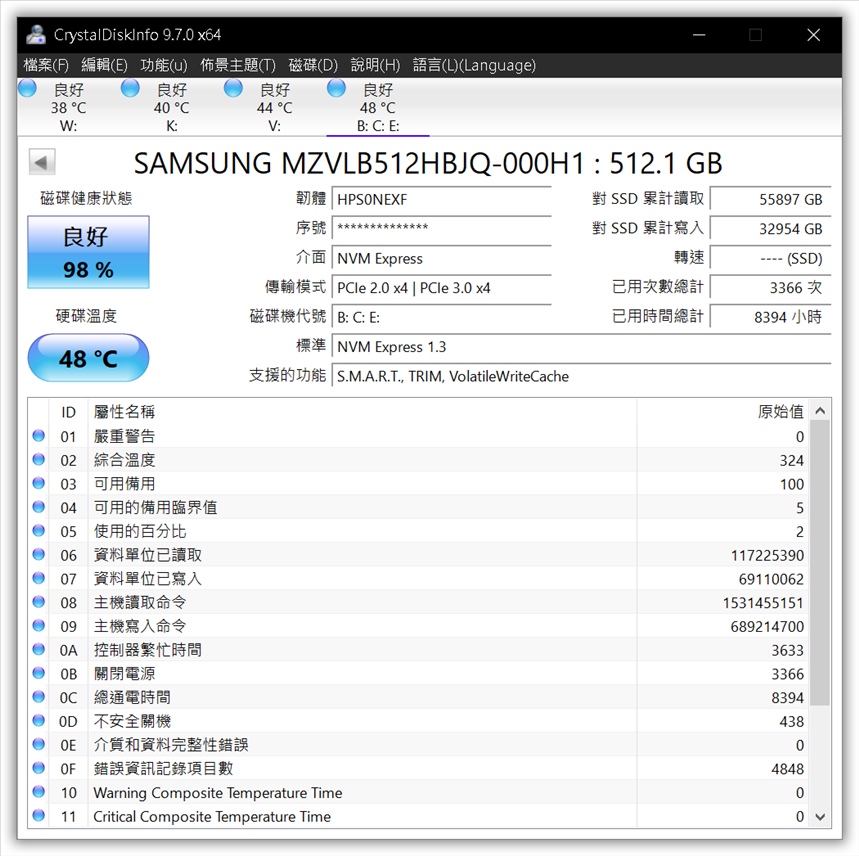Screen dimensions: 859x856
Task: Click the status orb for attribute 04 可用的備用臨界值
Action: click(38, 507)
